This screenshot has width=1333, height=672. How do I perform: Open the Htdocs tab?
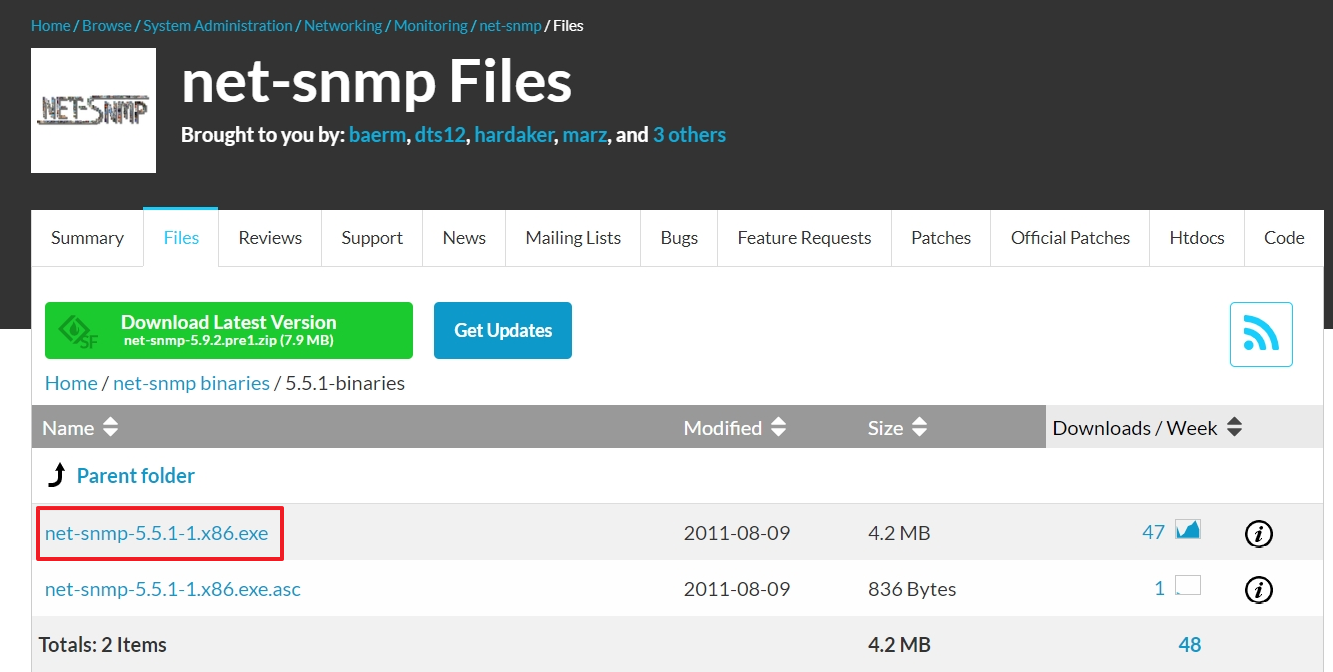tap(1197, 238)
